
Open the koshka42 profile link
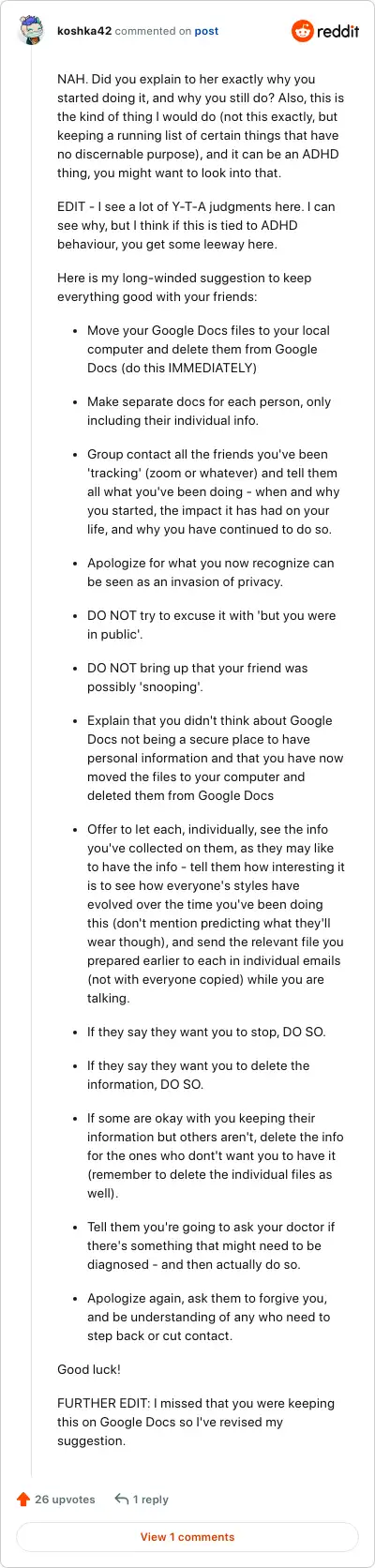coord(84,31)
